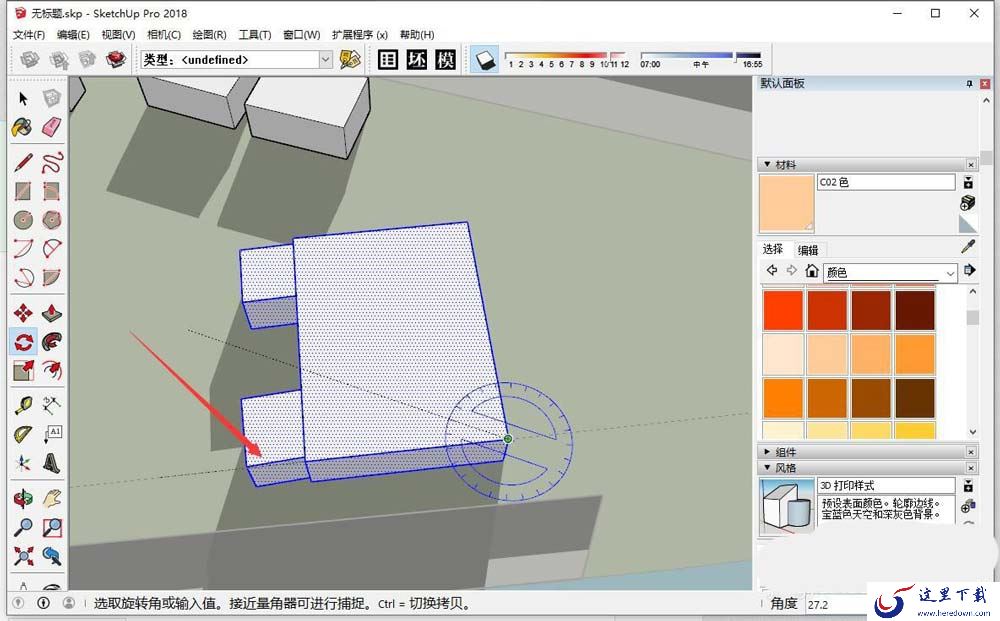Screen dimensions: 1000x621
Task: Choose the Polygon tool
Action: coord(52,220)
